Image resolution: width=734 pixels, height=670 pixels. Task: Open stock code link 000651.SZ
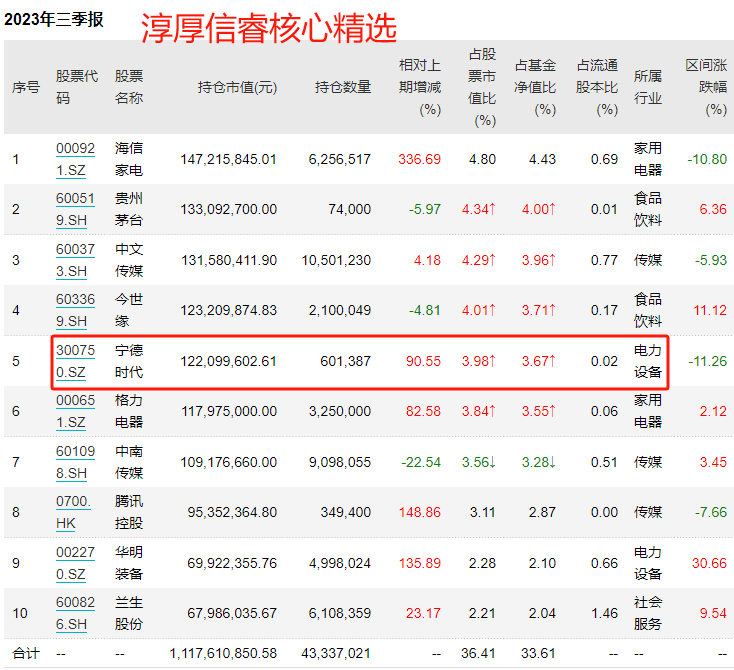[x=75, y=412]
